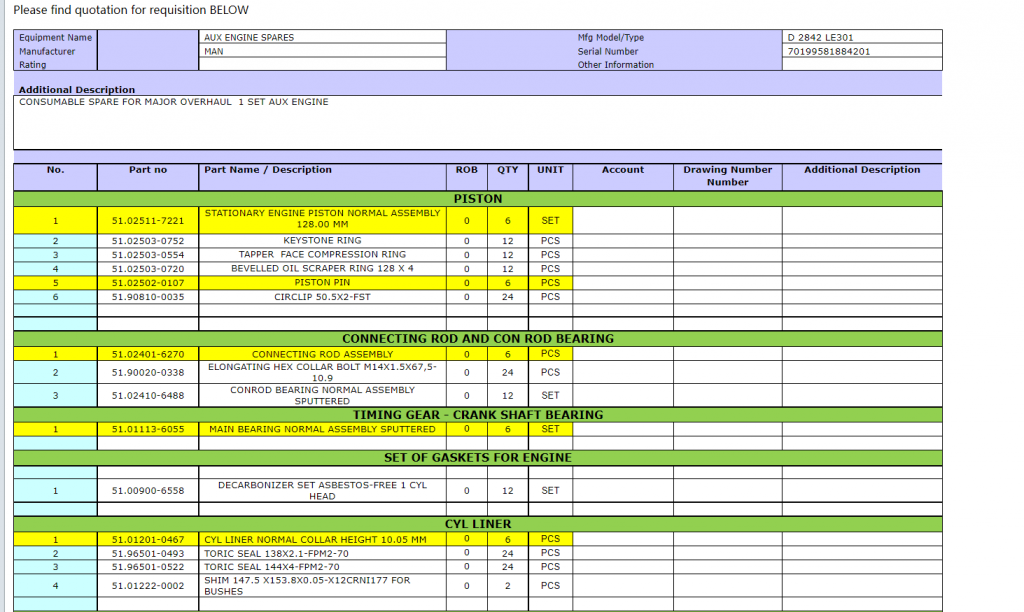Click the CYL LINER section header

(x=478, y=524)
